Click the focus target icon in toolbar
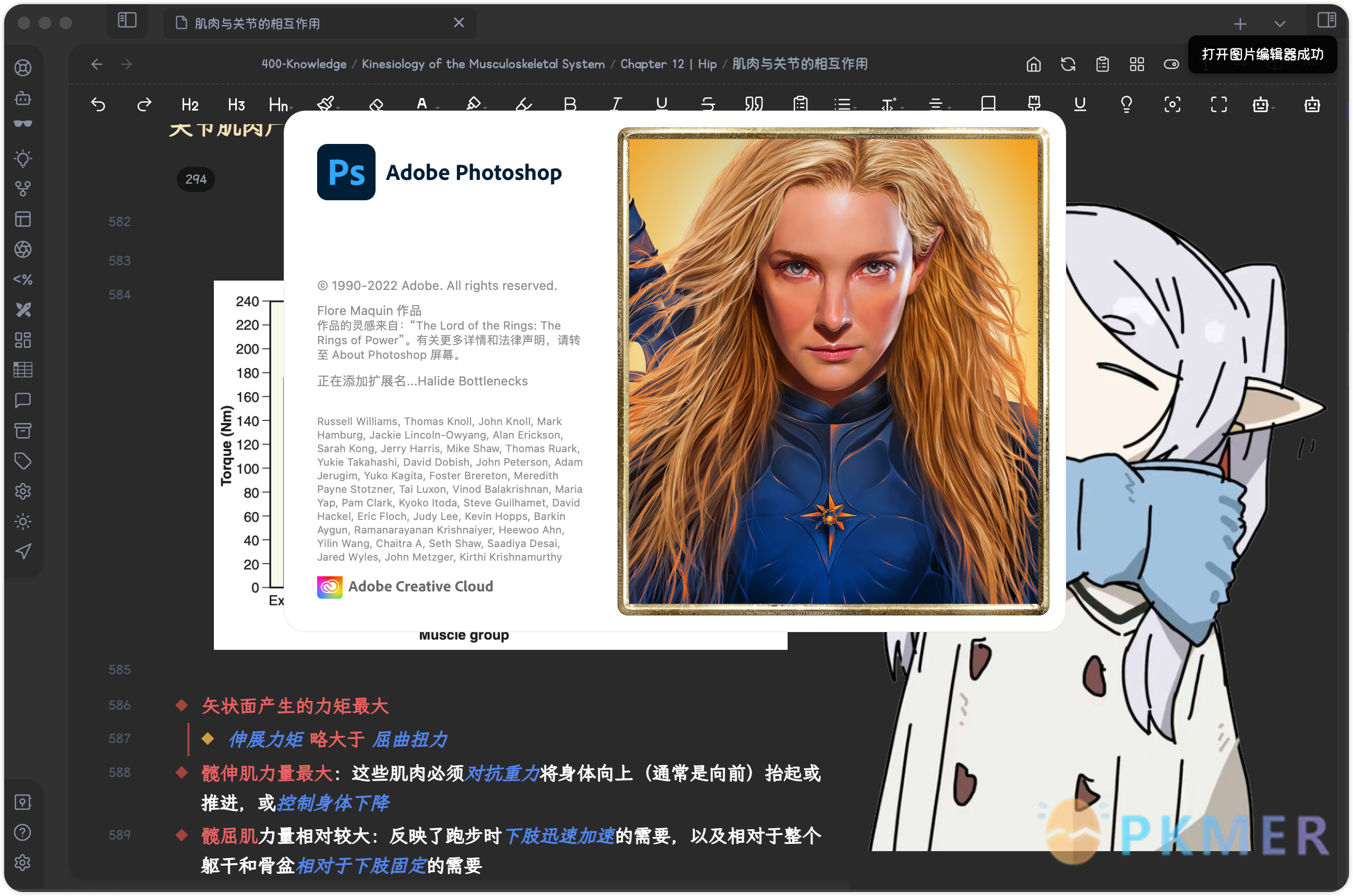The width and height of the screenshot is (1353, 896). pos(1173,105)
